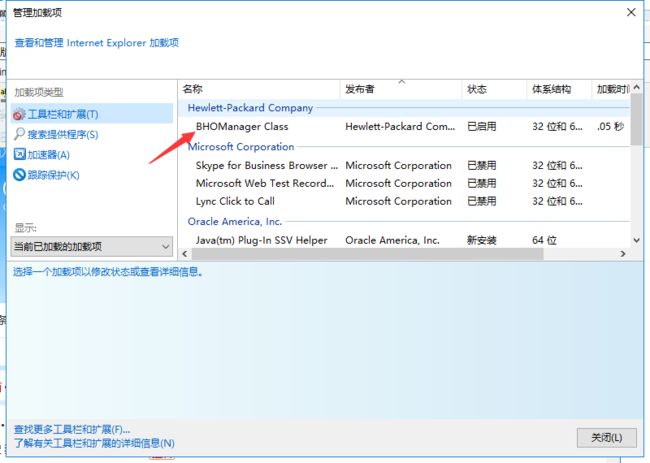
Task: Click the horizontal scrollbar left arrow
Action: tap(185, 254)
